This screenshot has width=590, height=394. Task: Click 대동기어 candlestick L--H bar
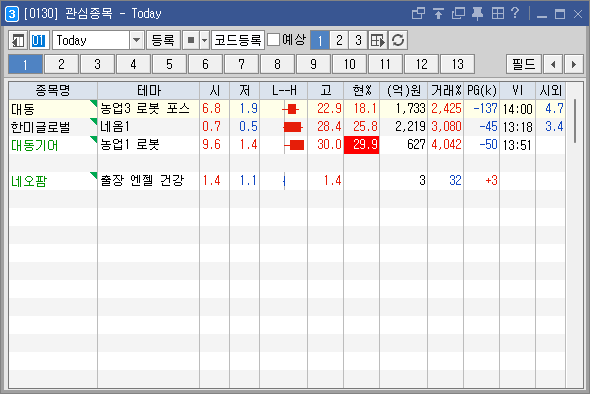click(294, 145)
